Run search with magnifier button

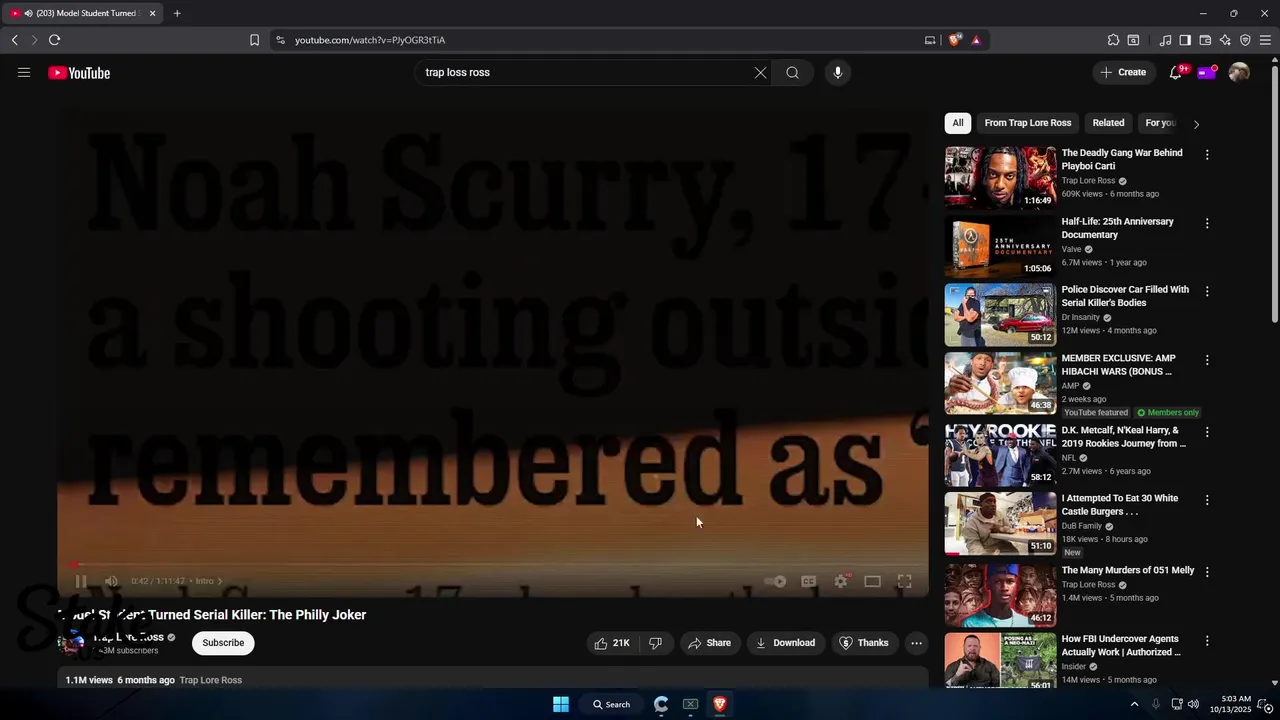pos(792,72)
